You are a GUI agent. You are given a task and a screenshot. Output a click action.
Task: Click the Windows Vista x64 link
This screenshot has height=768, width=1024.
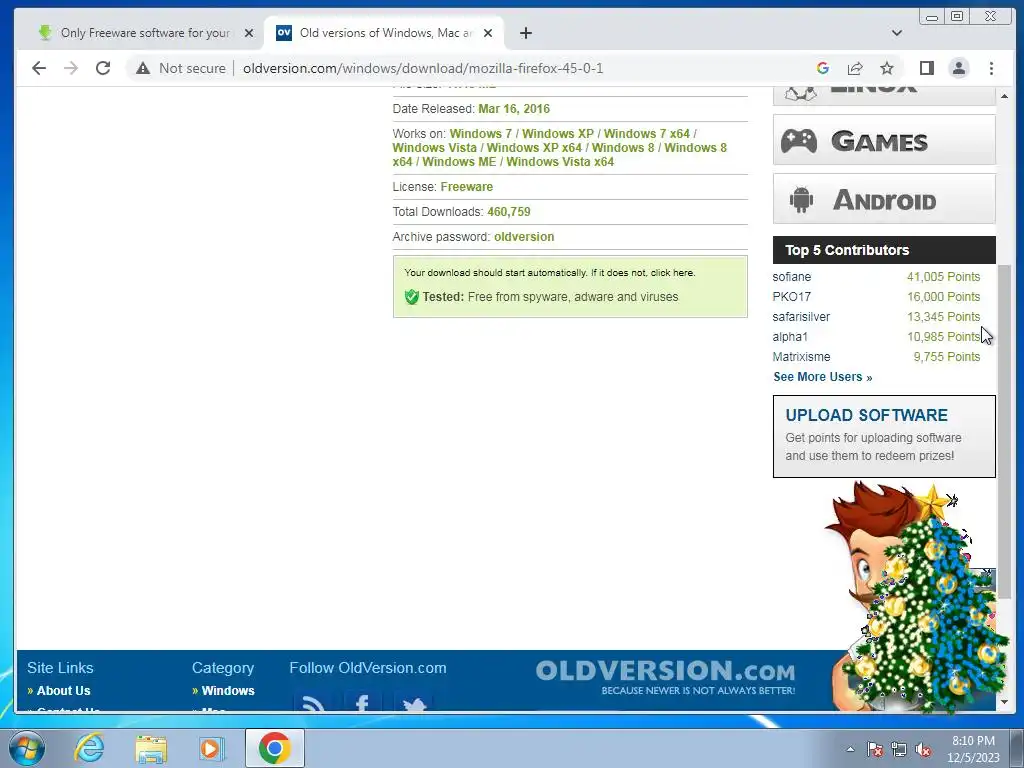pos(560,161)
